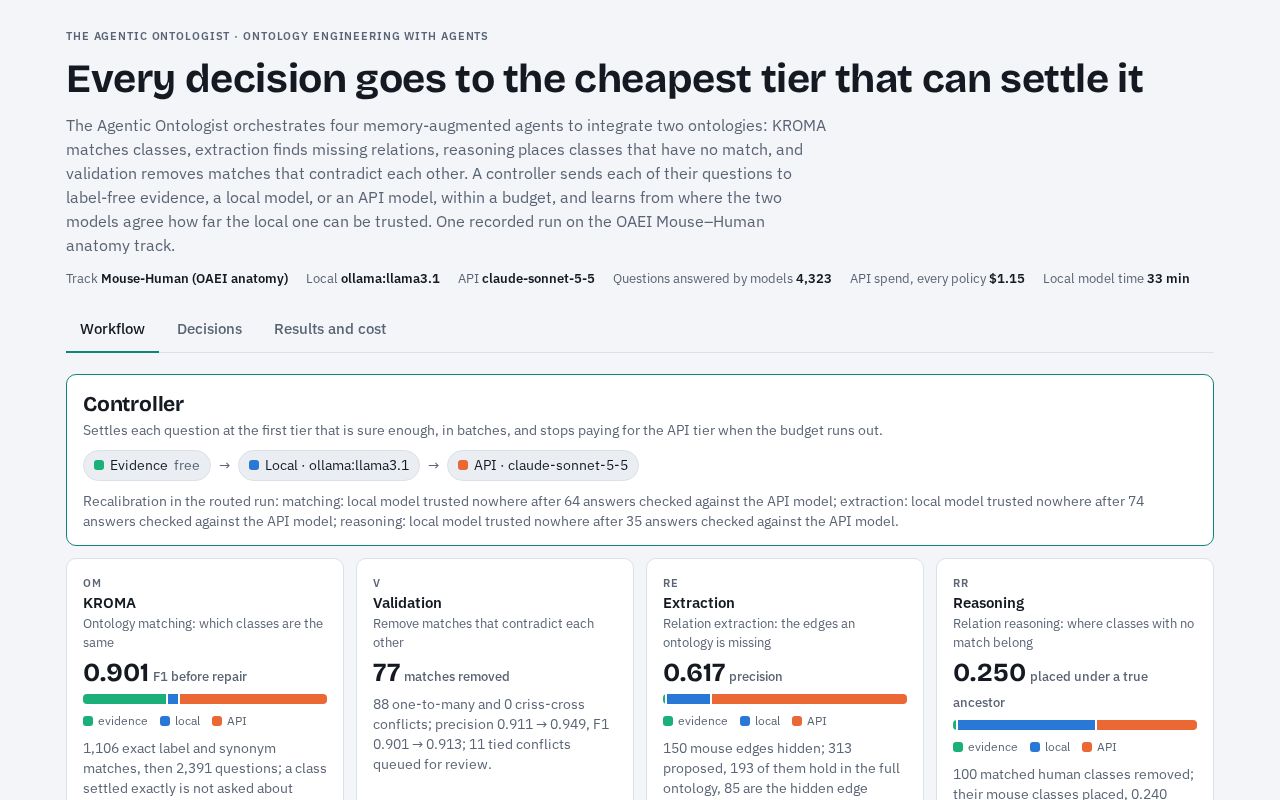1280x800 pixels.
Task: Click the green Evidence chip dot
Action: coord(99,465)
